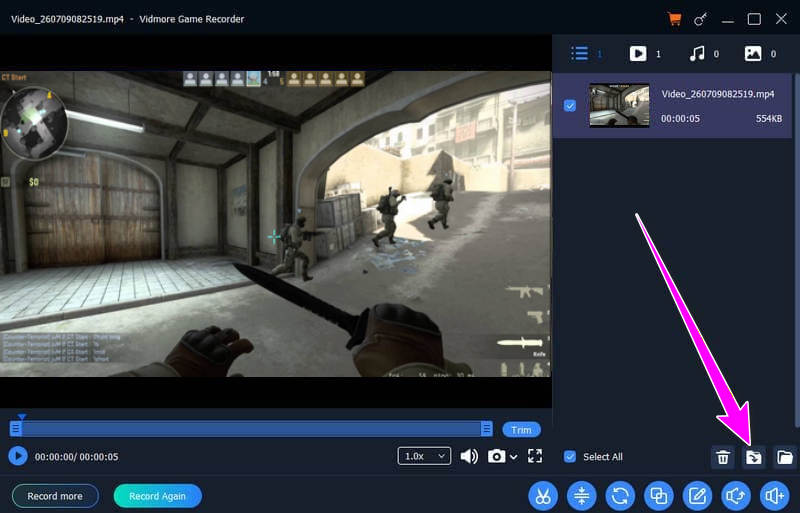Enter fullscreen playback mode
800x513 pixels.
pos(535,456)
